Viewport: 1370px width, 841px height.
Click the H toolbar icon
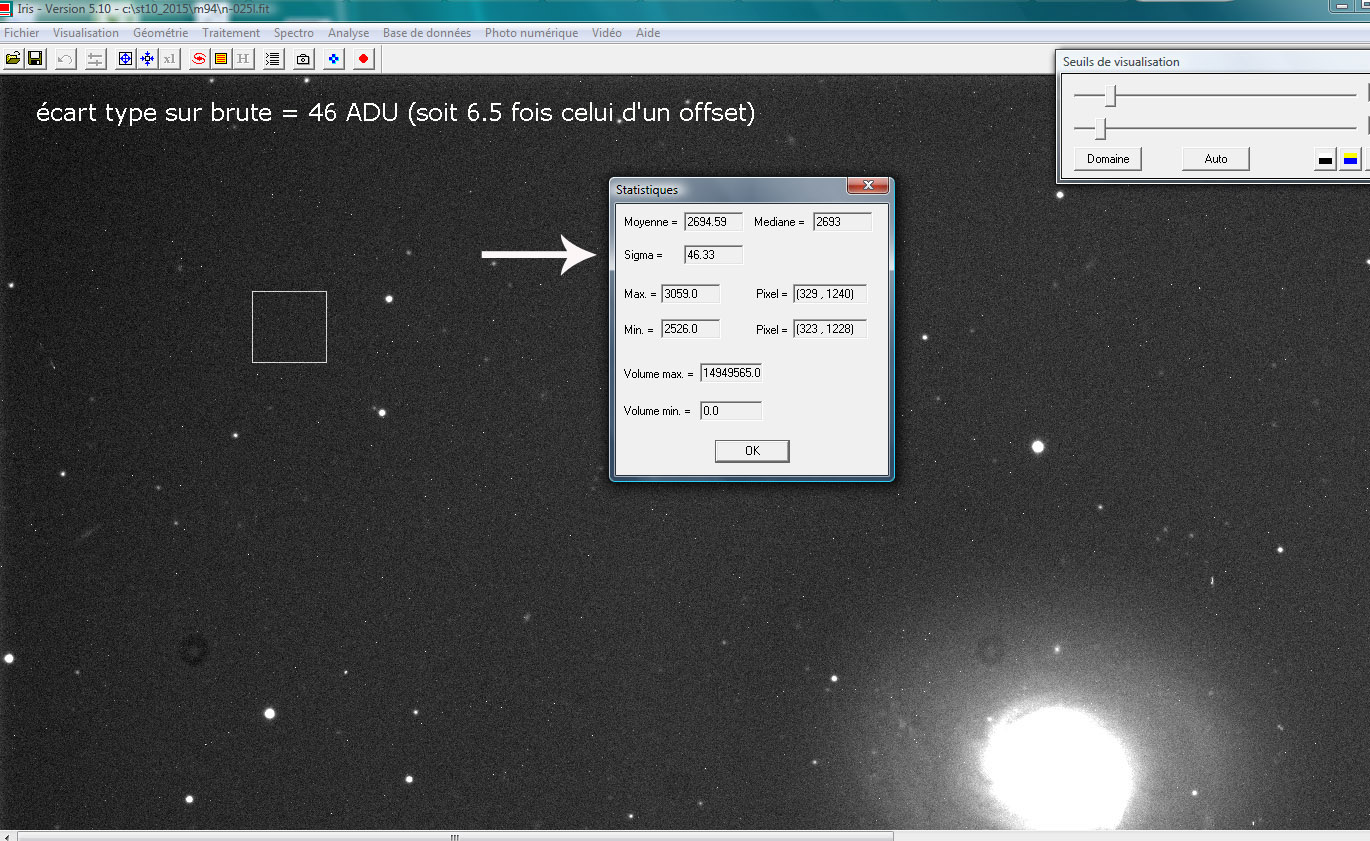point(243,59)
